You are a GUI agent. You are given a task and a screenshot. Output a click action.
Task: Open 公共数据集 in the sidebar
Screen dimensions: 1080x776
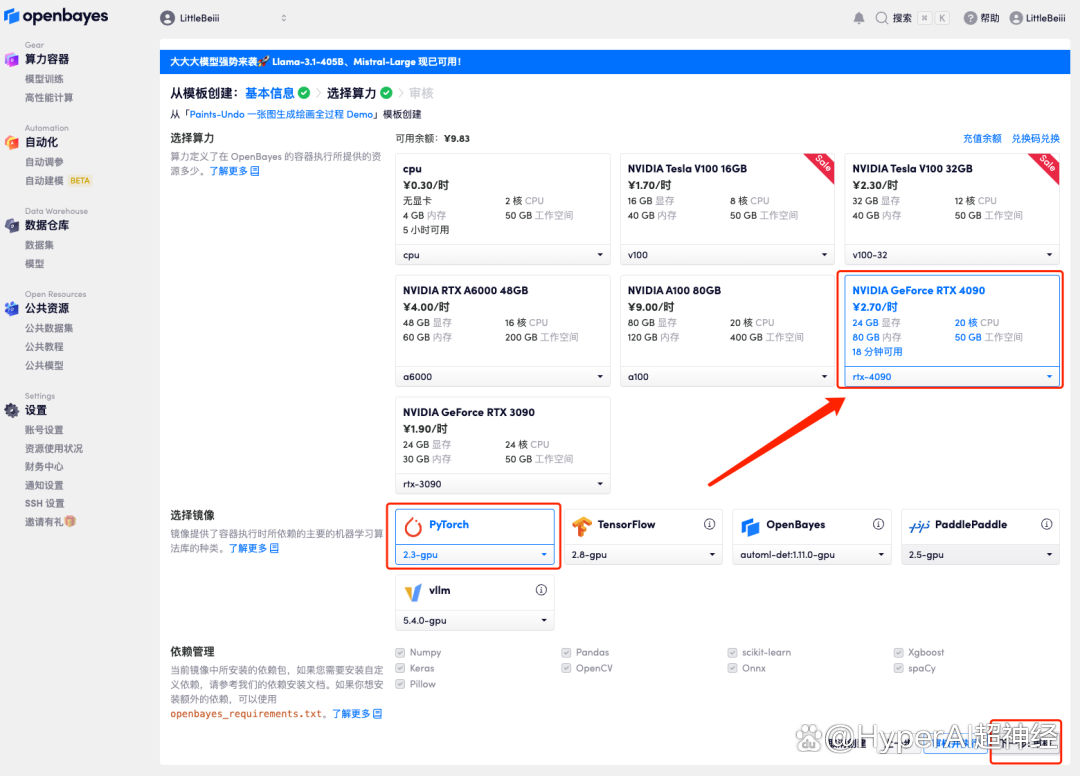pyautogui.click(x=49, y=328)
